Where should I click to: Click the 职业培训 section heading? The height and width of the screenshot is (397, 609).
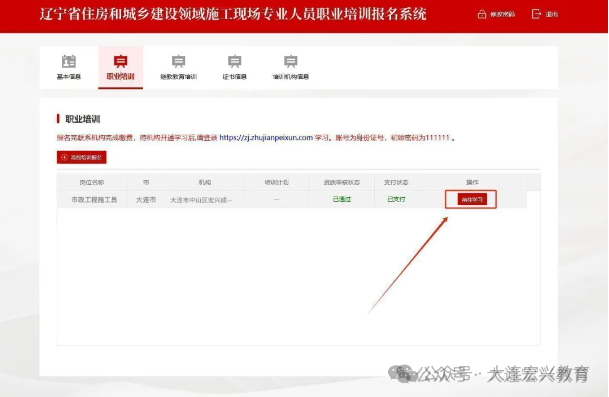(x=82, y=119)
